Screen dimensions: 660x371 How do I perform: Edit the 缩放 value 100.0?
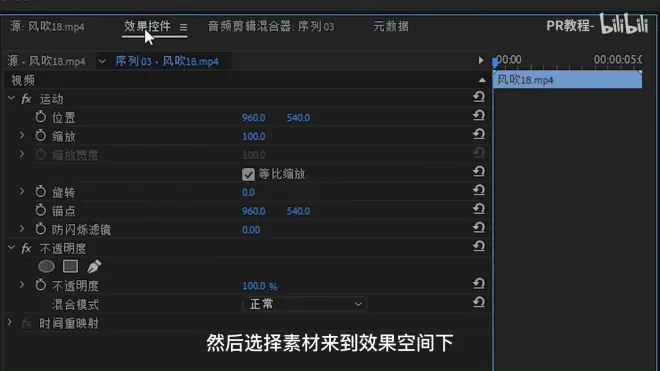point(253,136)
